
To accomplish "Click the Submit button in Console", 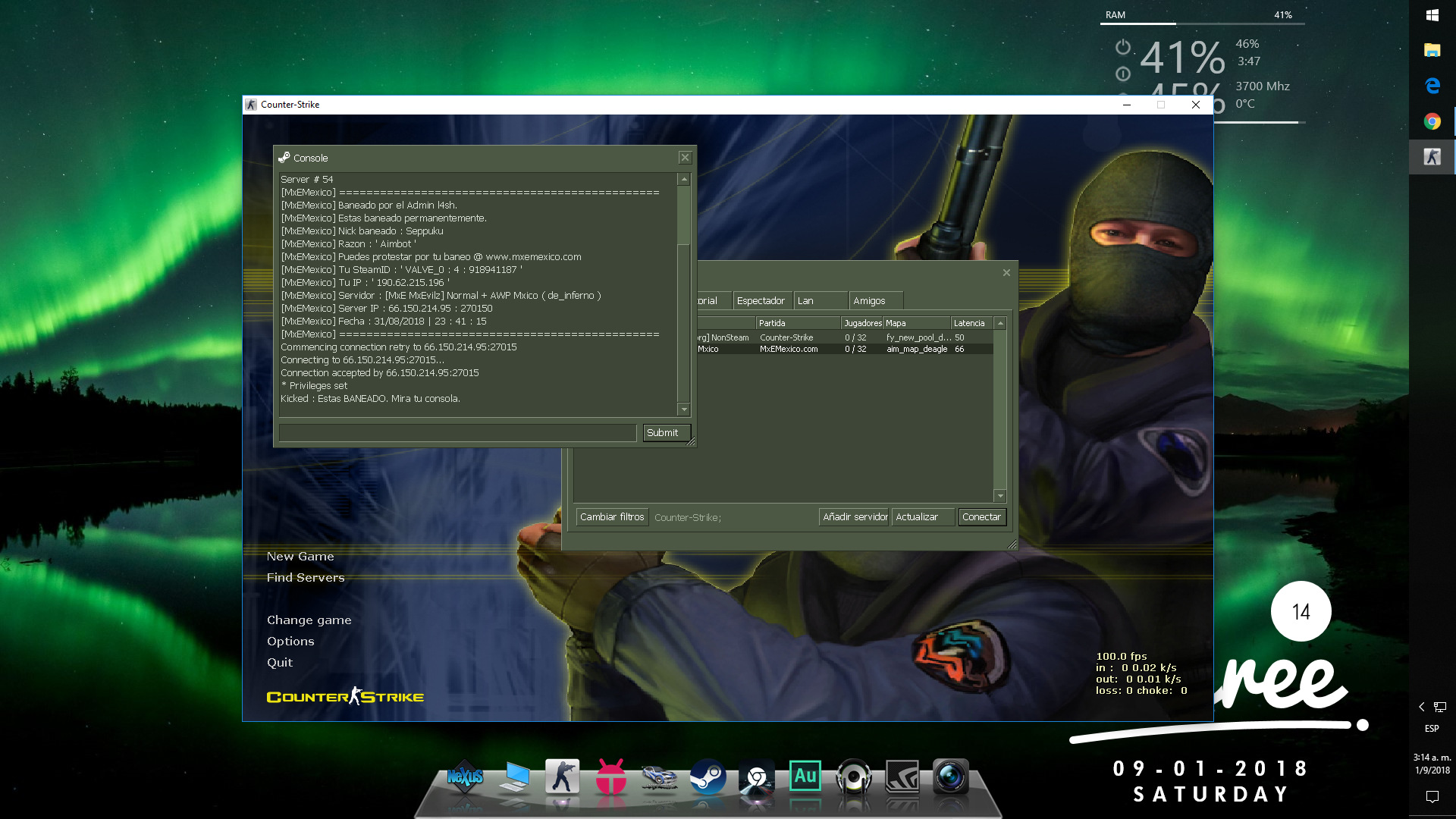I will point(666,433).
